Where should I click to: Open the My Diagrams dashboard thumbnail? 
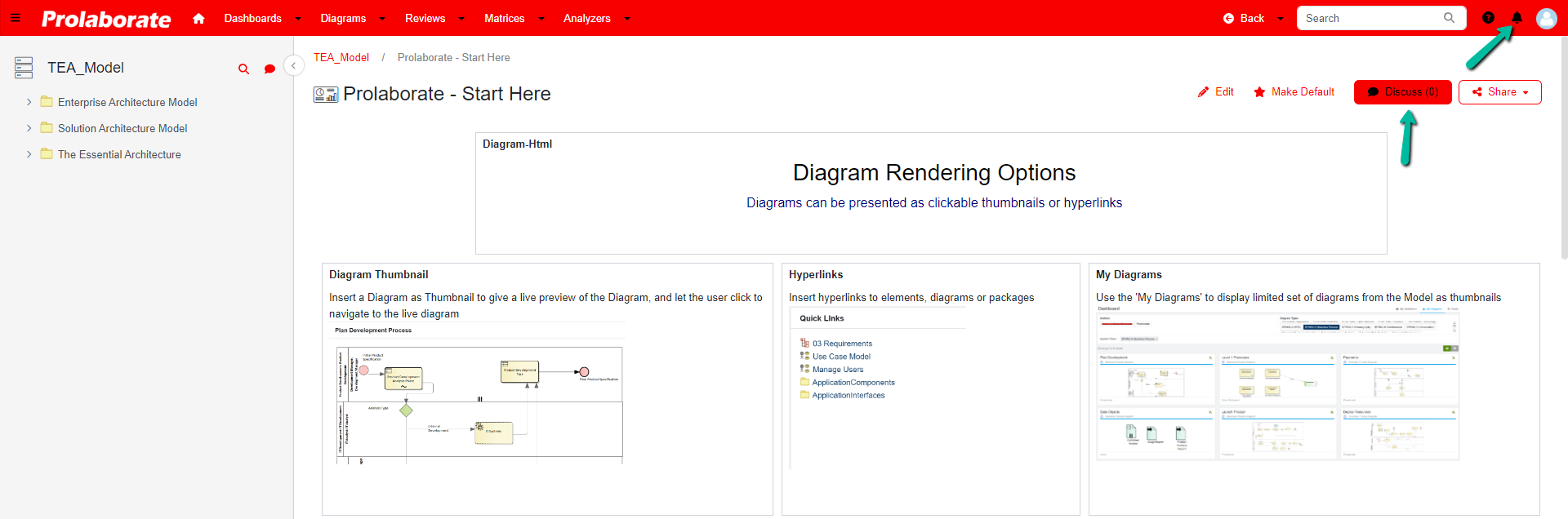coord(1277,383)
